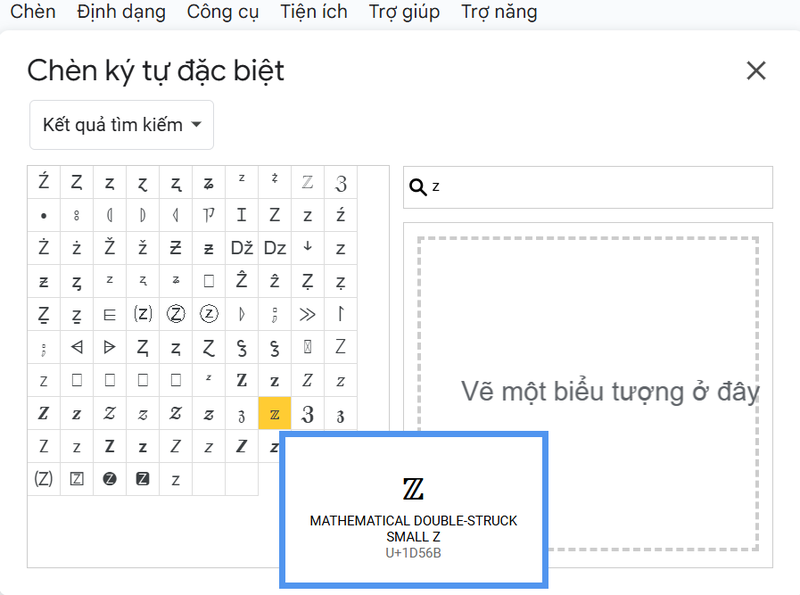Select the upward harpoon arrow symbol

341,314
